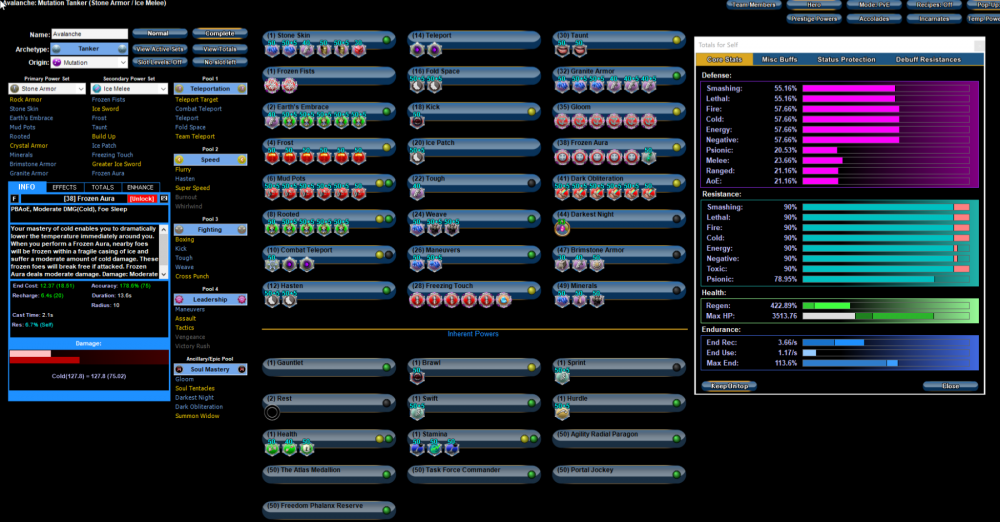Toggle the Granite Armor power indicator
Image resolution: width=1000 pixels, height=522 pixels.
click(x=675, y=74)
